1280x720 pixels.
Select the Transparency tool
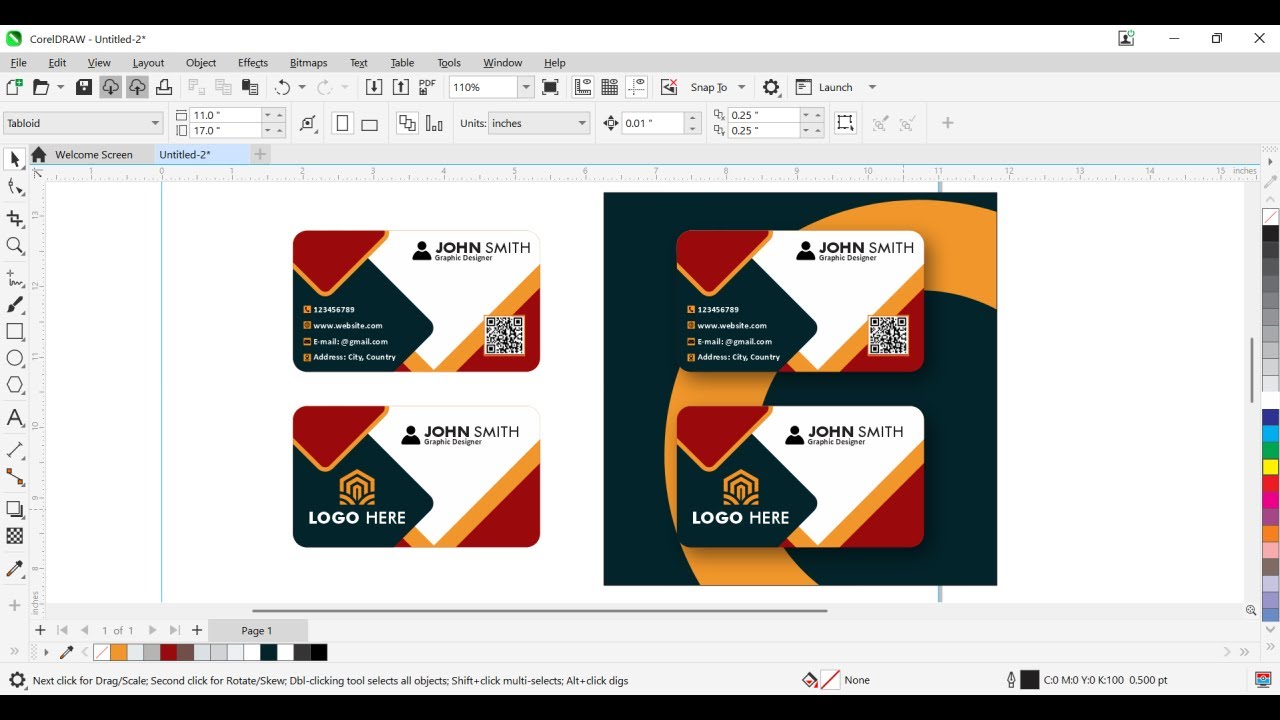14,536
